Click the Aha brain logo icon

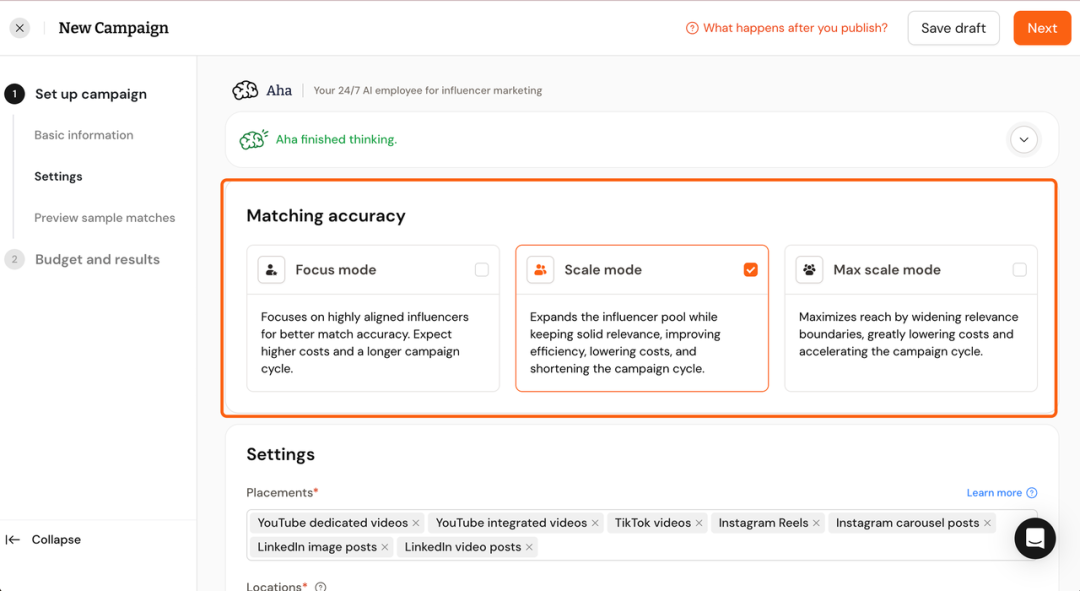click(x=245, y=91)
